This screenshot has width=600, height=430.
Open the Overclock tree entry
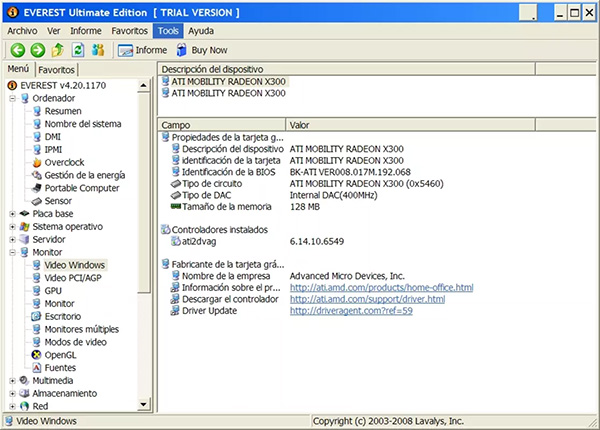pyautogui.click(x=66, y=162)
